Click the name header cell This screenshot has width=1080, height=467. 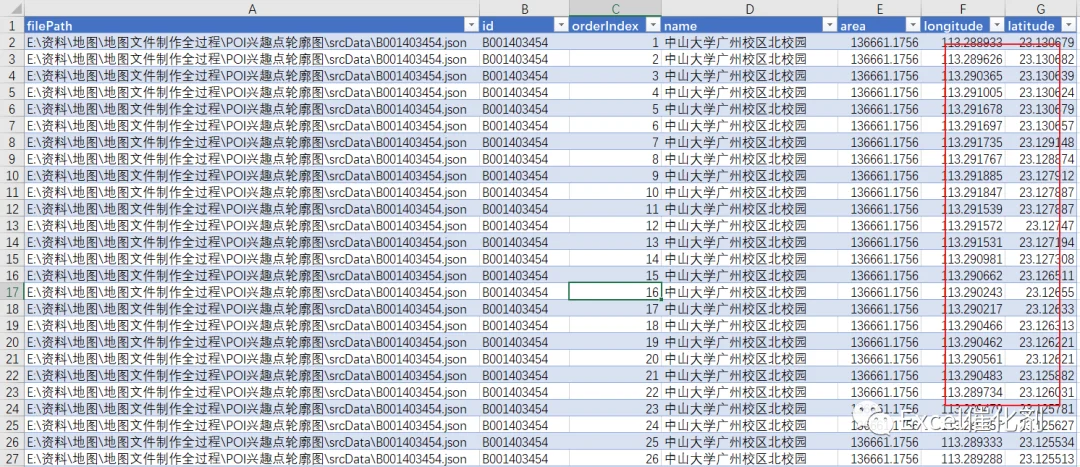749,25
